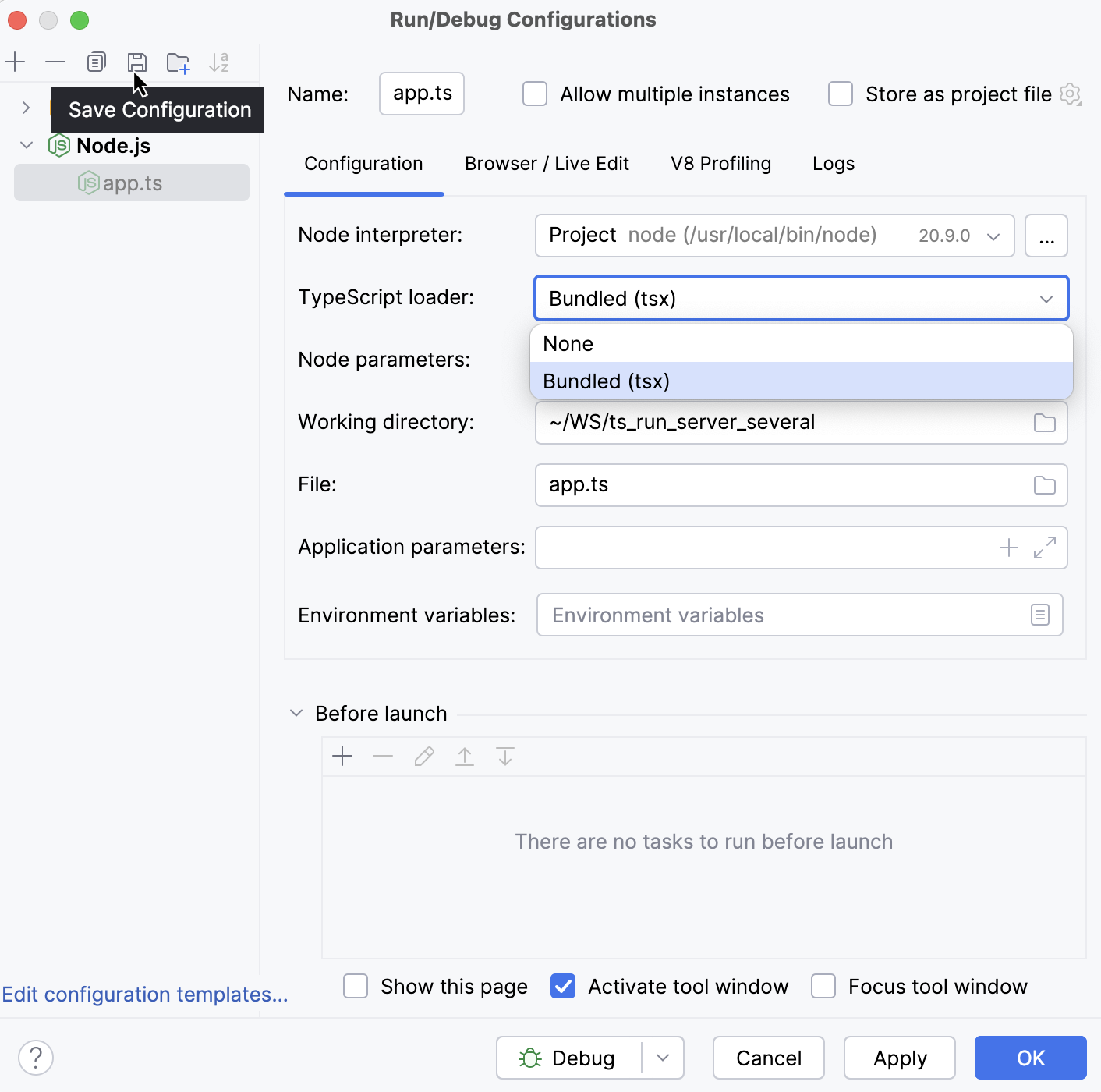Switch to the V8 Profiling tab
This screenshot has height=1092, width=1101.
coord(720,163)
